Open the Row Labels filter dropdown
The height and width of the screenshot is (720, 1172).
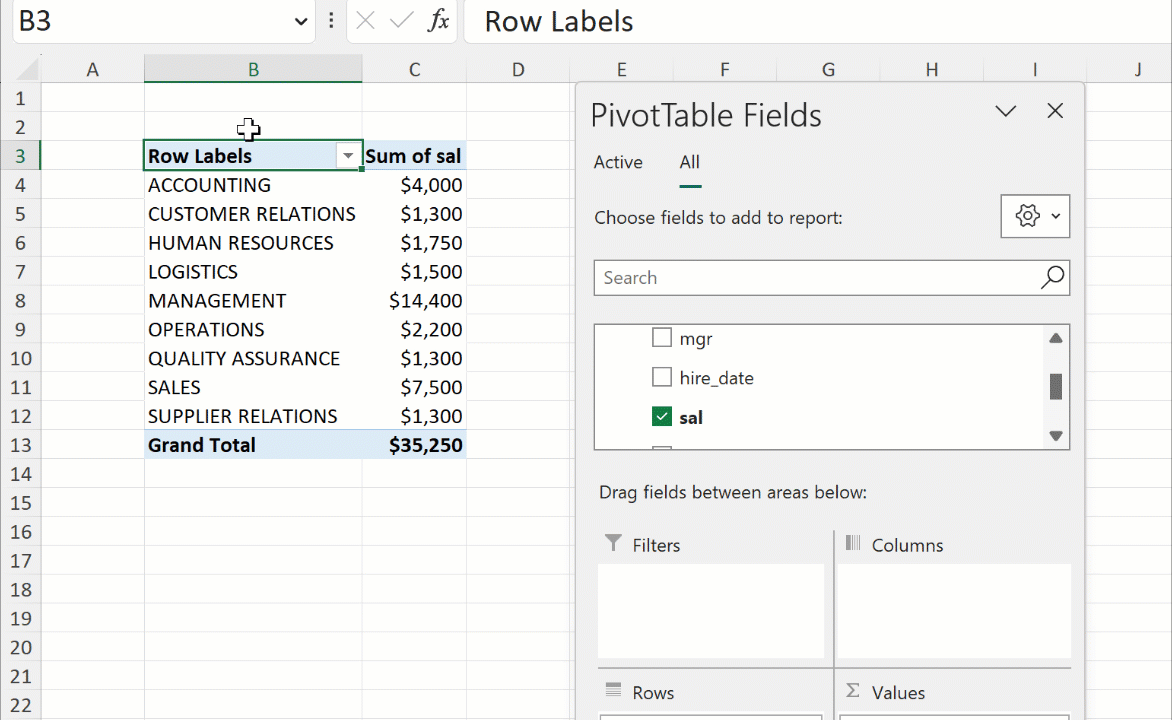[x=348, y=157]
